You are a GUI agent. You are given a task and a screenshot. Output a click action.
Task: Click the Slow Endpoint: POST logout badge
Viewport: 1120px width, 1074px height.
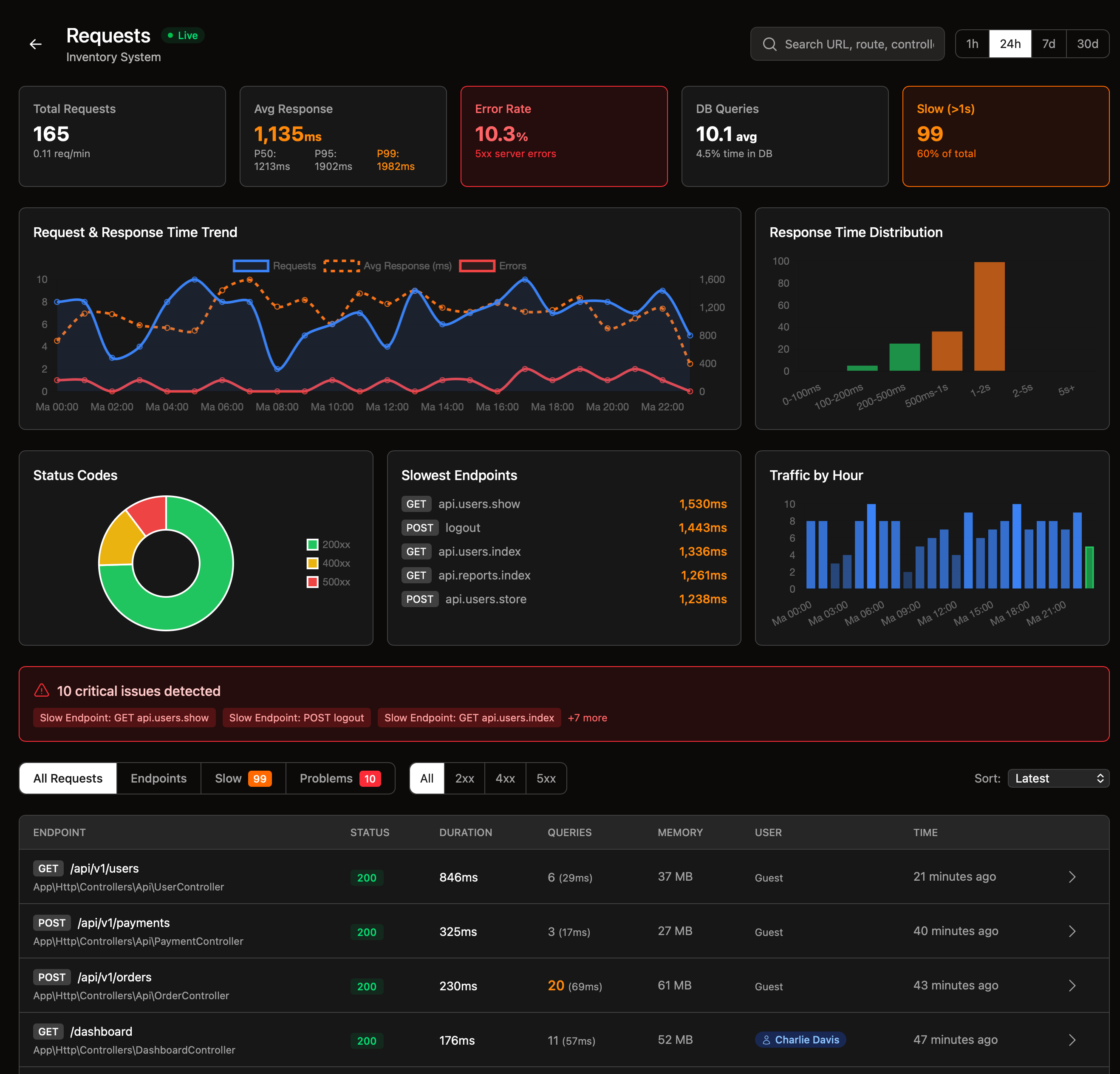pos(297,718)
